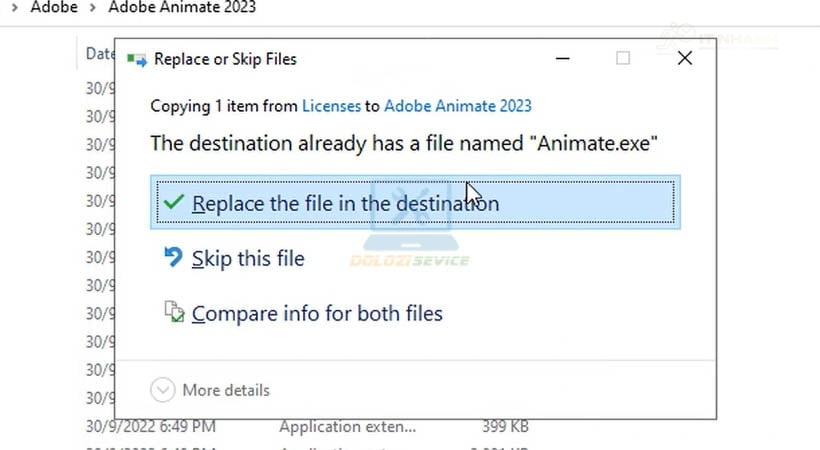Screen dimensions: 820x450
Task: Open the Adobe Animate 2023 destination link
Action: pos(458,106)
